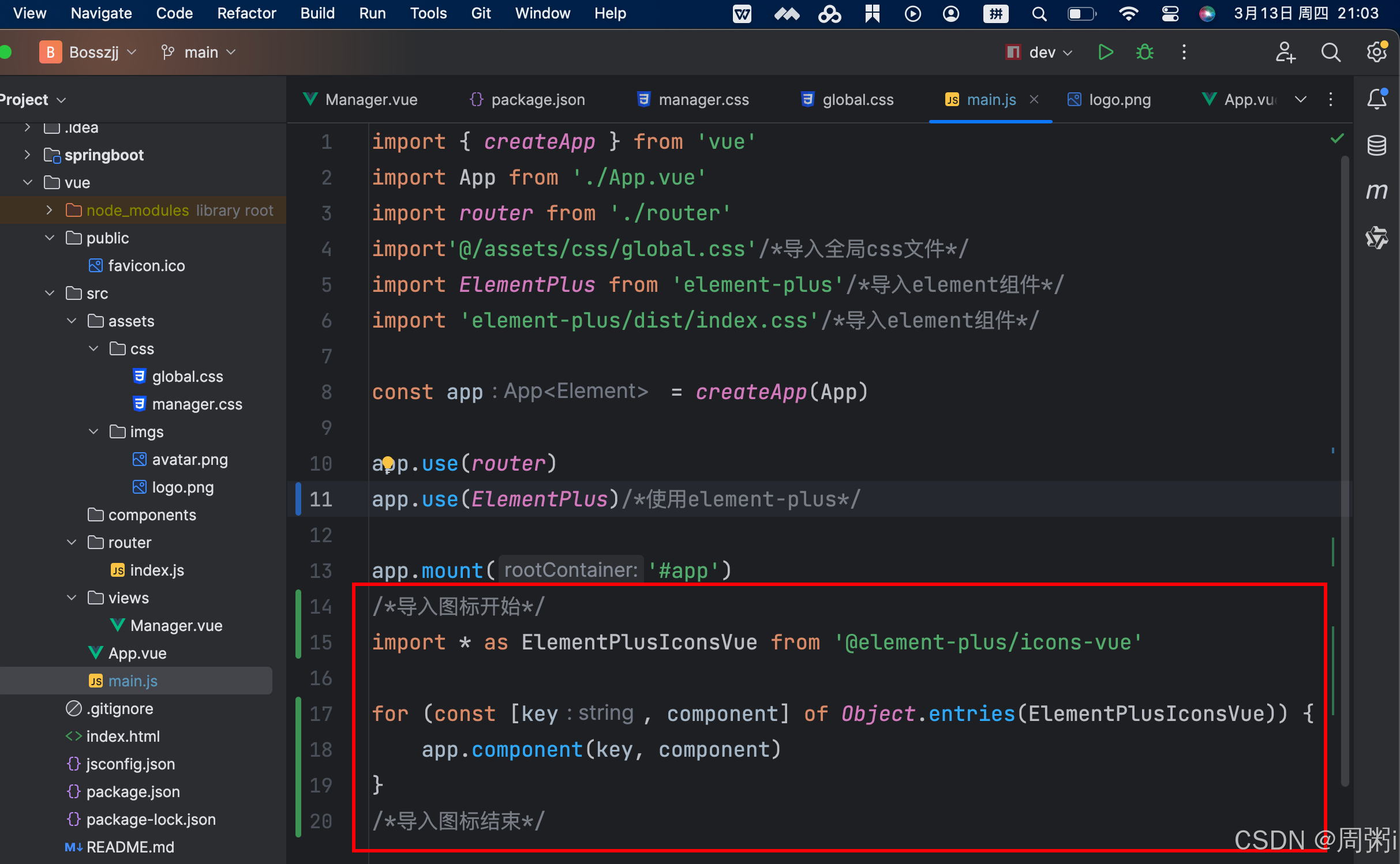
Task: Open more run actions via the three-dot icon
Action: (x=1183, y=52)
